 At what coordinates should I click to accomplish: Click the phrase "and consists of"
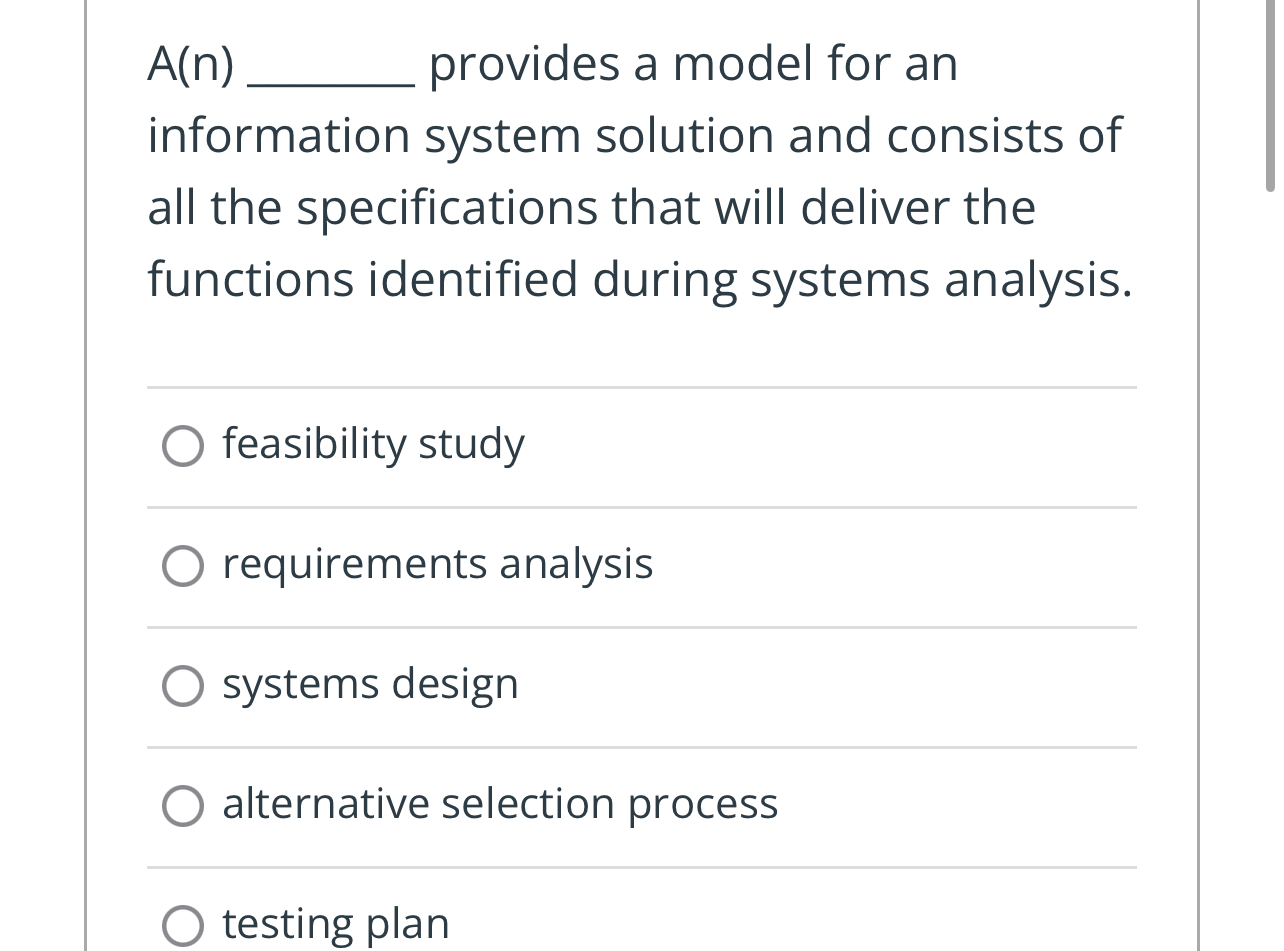[954, 136]
